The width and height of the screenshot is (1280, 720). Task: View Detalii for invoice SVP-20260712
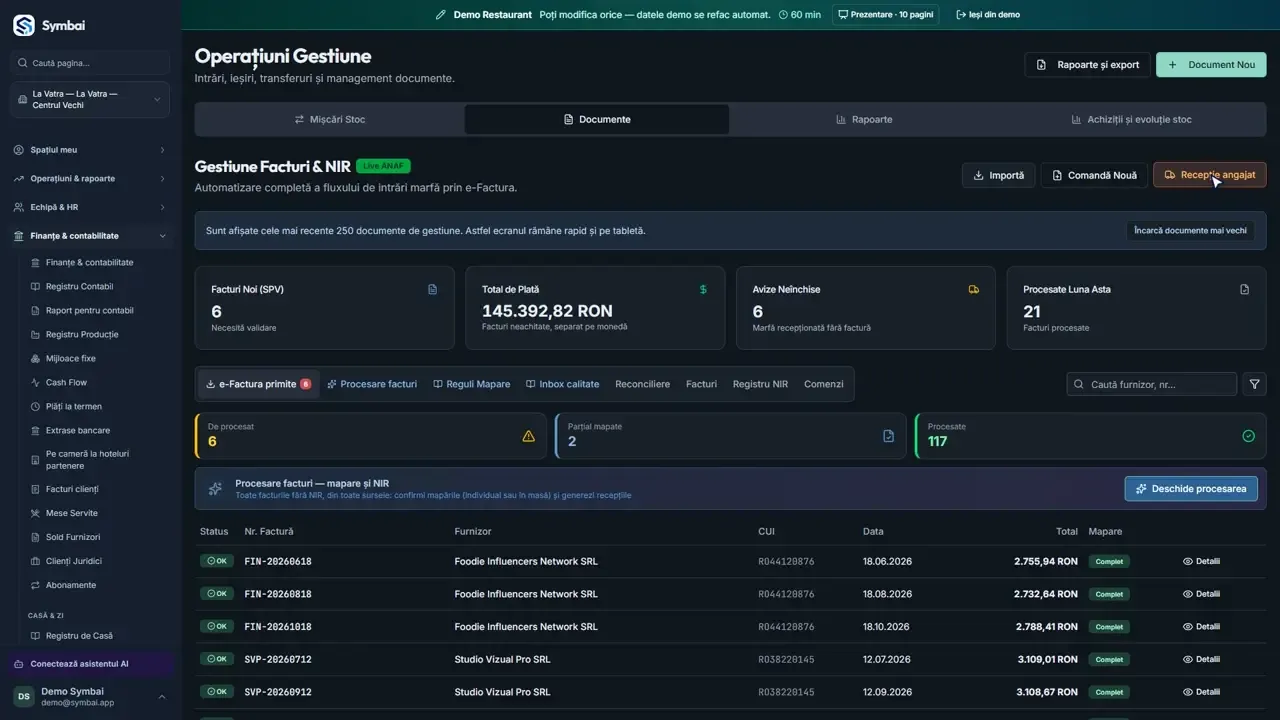coord(1201,660)
